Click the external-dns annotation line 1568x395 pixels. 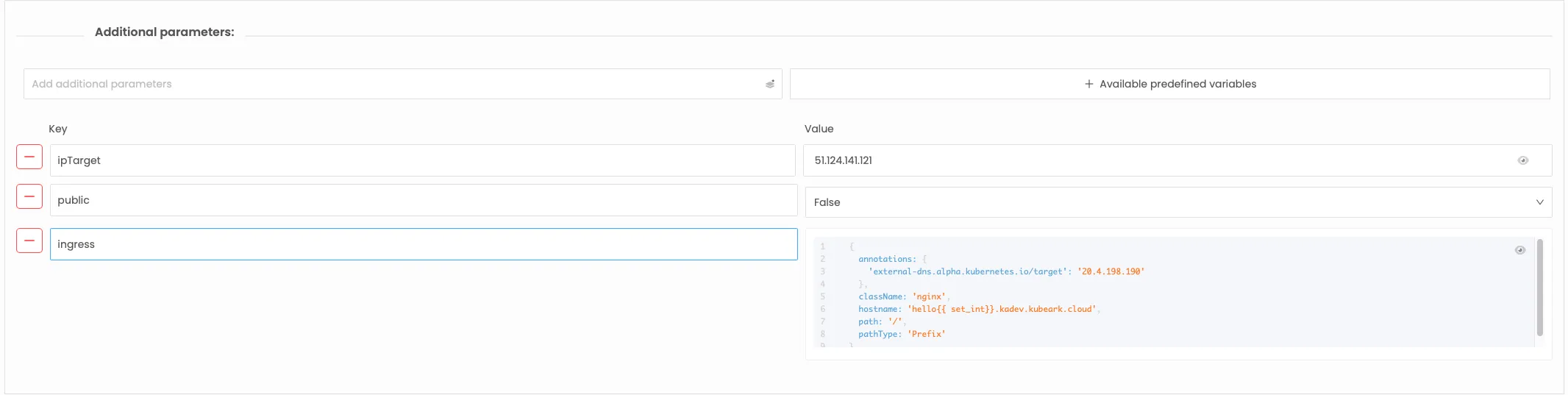tap(1006, 271)
